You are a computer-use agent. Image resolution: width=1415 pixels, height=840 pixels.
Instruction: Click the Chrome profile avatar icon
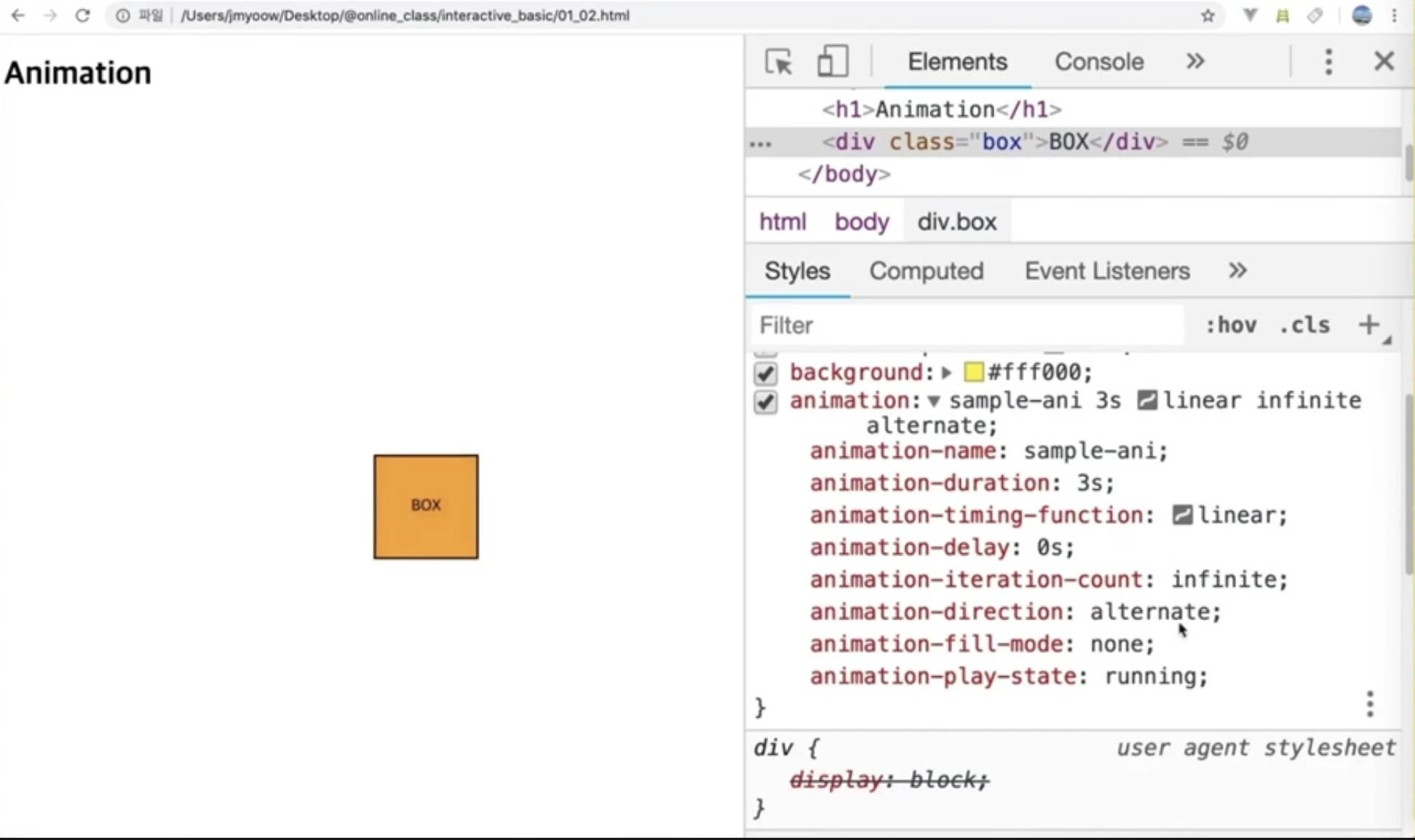pyautogui.click(x=1361, y=15)
